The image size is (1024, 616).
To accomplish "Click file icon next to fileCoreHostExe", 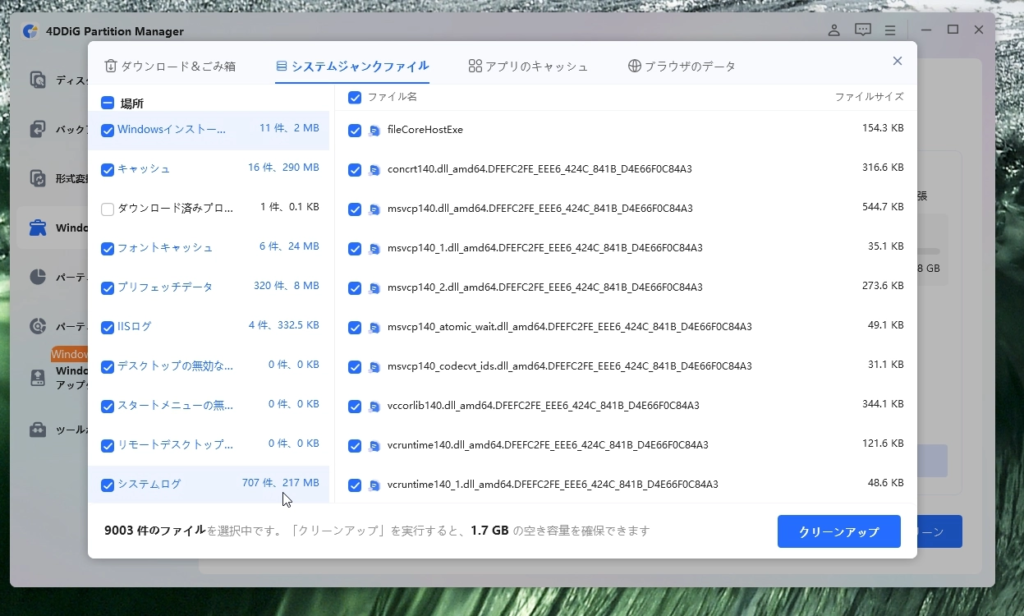I will (x=374, y=130).
